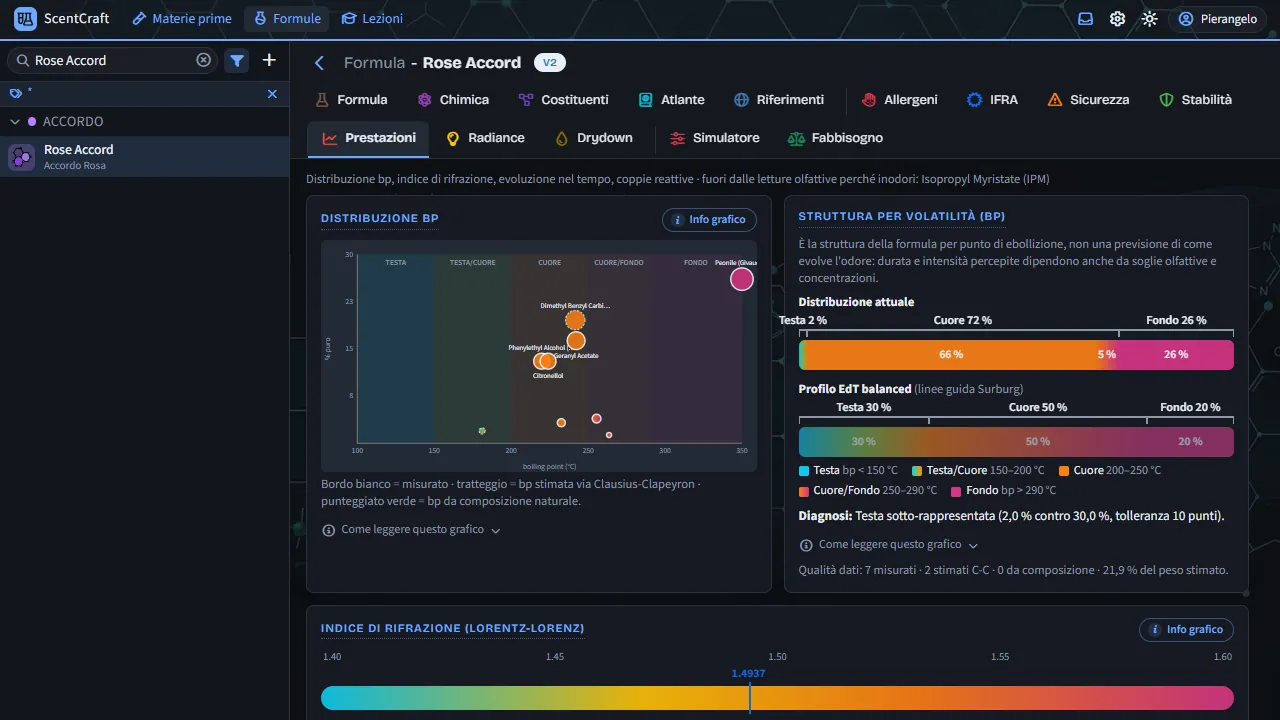Open the Costituenti tab

563,100
